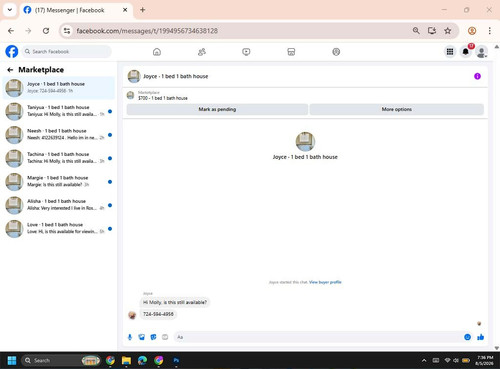Open the browser tab search dropdown
500x369 pixels.
(x=10, y=10)
